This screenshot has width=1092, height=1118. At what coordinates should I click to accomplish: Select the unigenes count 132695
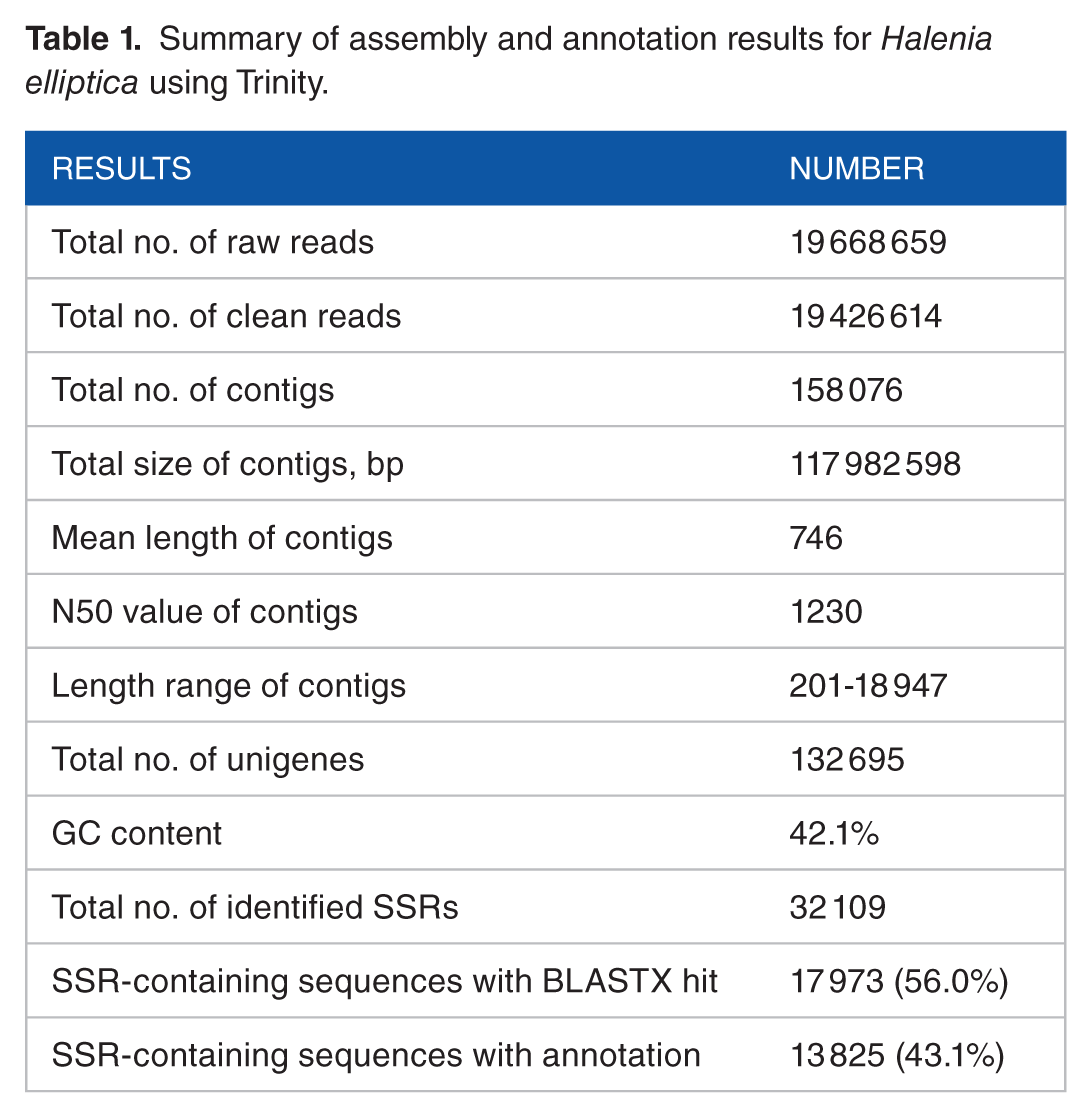pyautogui.click(x=847, y=759)
